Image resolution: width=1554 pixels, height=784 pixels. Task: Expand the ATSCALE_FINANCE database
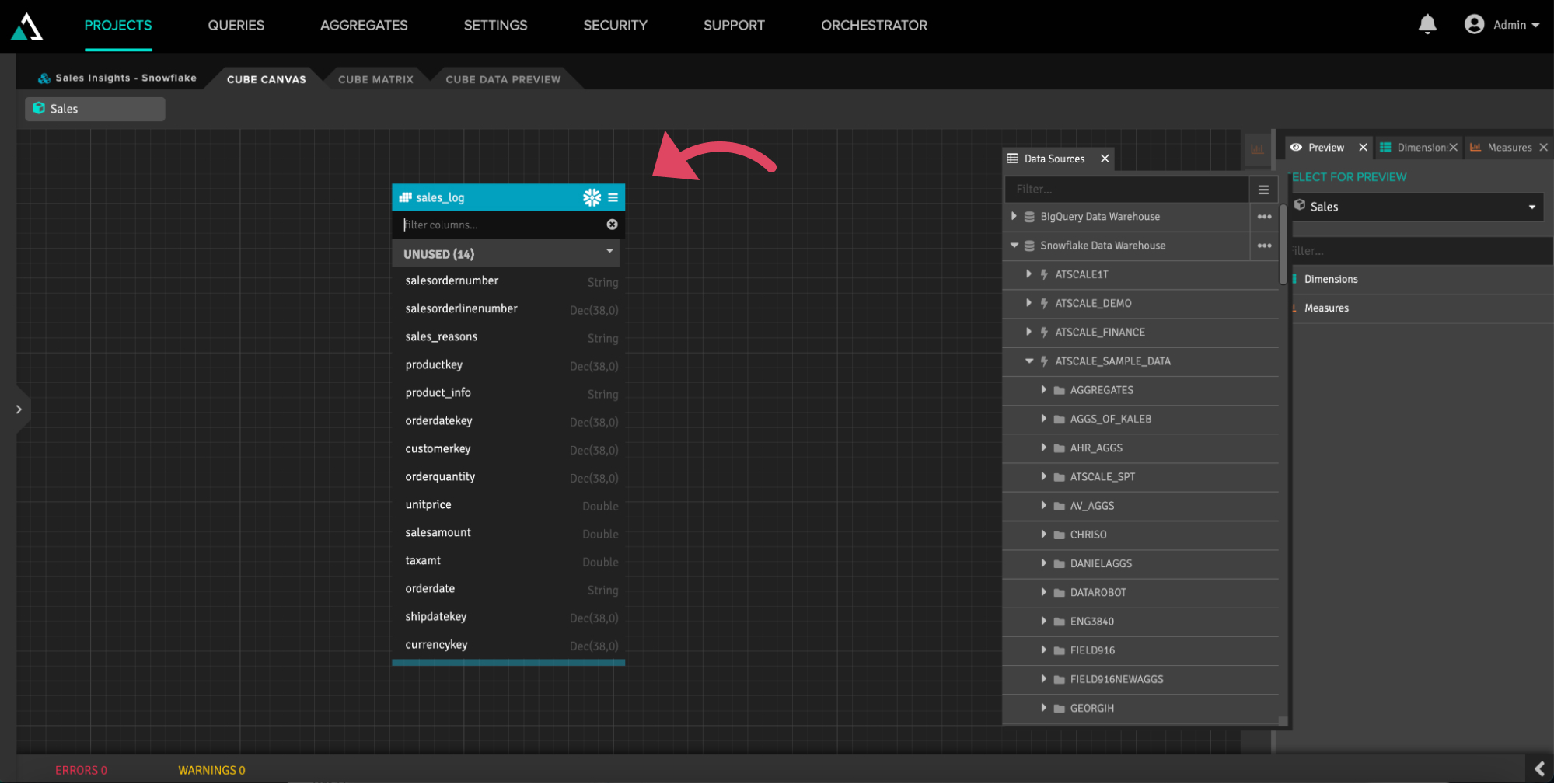click(1028, 331)
